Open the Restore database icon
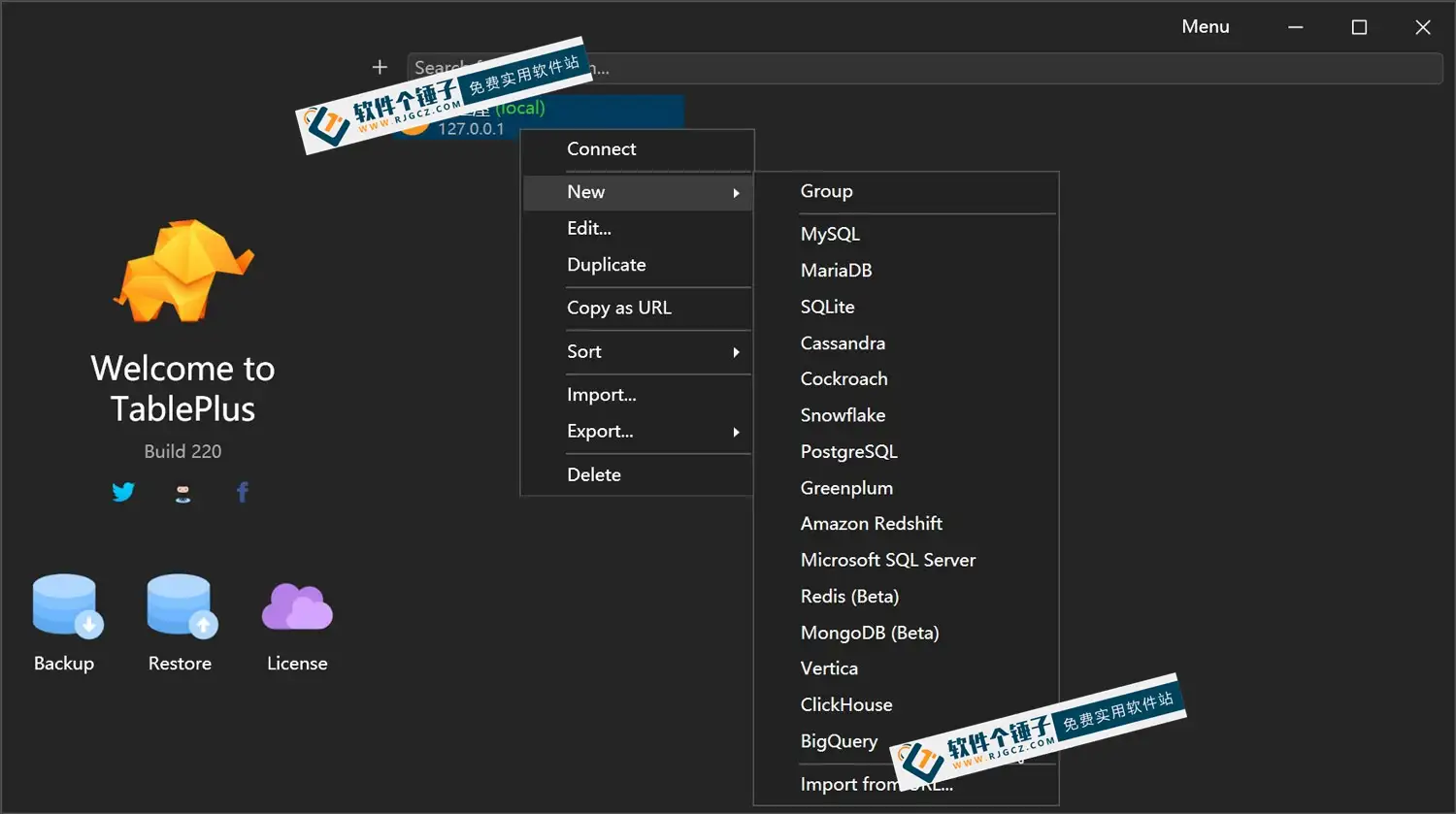The image size is (1456, 814). 182,606
